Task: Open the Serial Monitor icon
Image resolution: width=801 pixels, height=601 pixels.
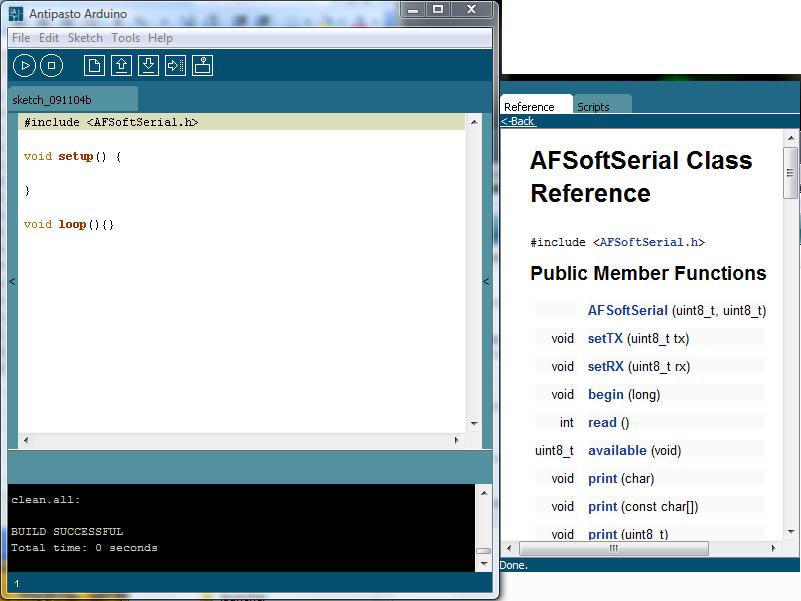Action: click(x=202, y=66)
